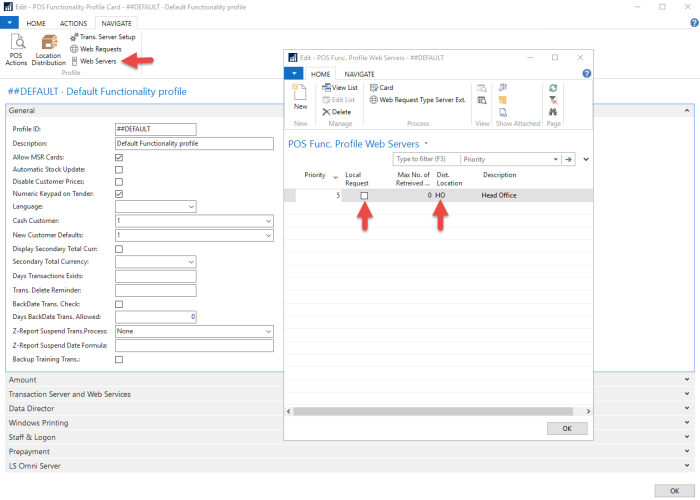This screenshot has width=700, height=500.
Task: Click the Web Servers ribbon item
Action: tap(98, 61)
